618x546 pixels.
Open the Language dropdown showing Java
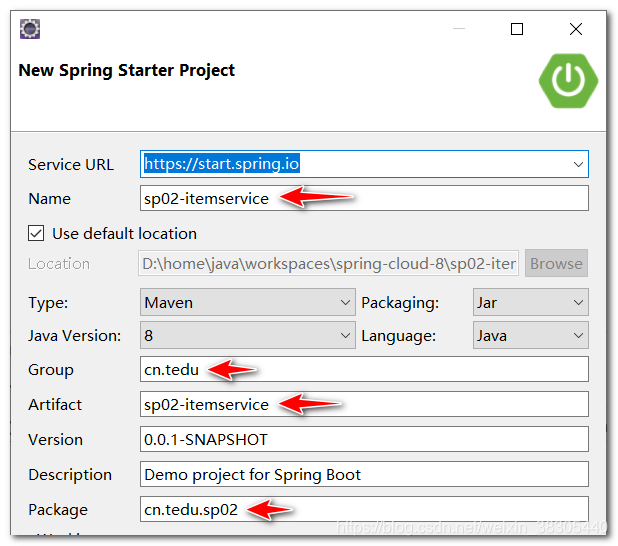click(531, 335)
